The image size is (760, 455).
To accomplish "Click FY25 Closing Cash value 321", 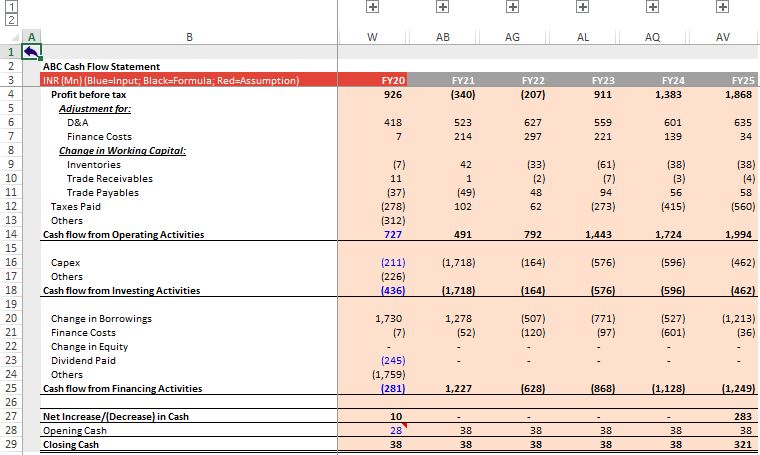I will point(724,444).
